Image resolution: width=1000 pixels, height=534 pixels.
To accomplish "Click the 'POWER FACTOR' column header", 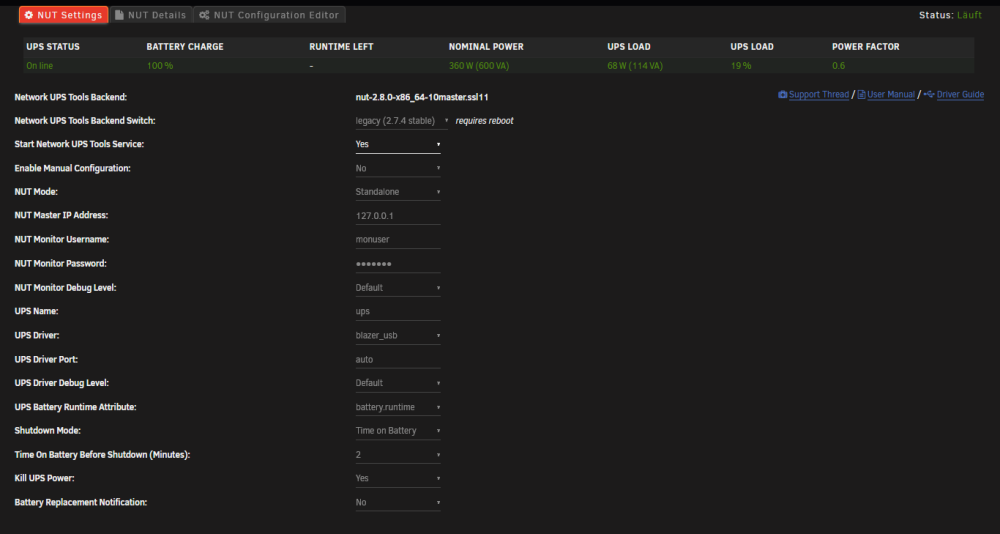I will (865, 47).
